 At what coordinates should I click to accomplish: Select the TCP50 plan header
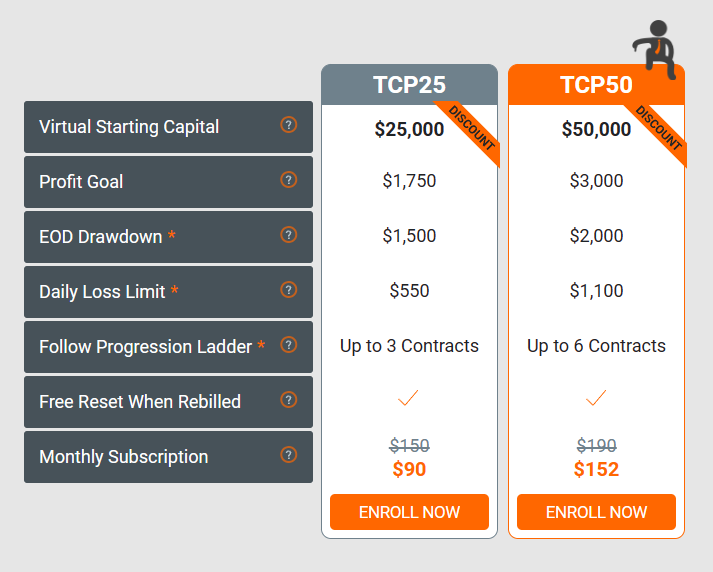click(596, 85)
